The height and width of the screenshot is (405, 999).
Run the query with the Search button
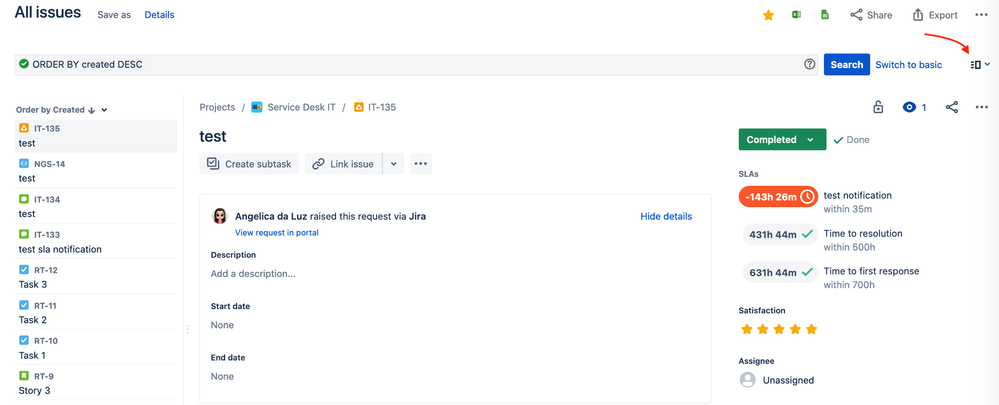coord(847,64)
